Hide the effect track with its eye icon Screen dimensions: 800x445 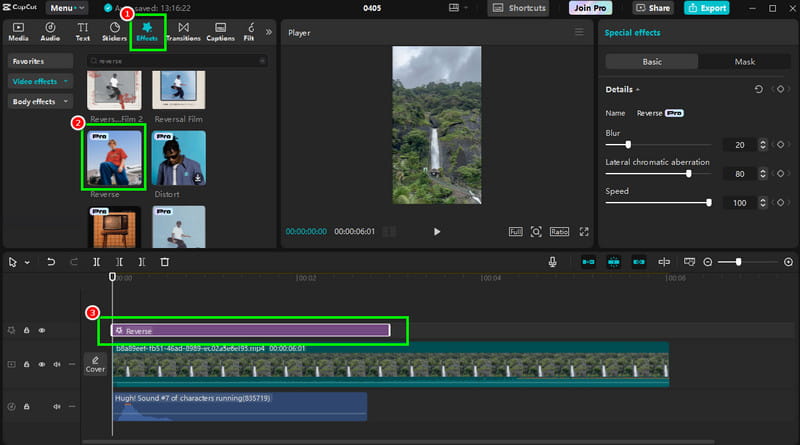point(42,330)
